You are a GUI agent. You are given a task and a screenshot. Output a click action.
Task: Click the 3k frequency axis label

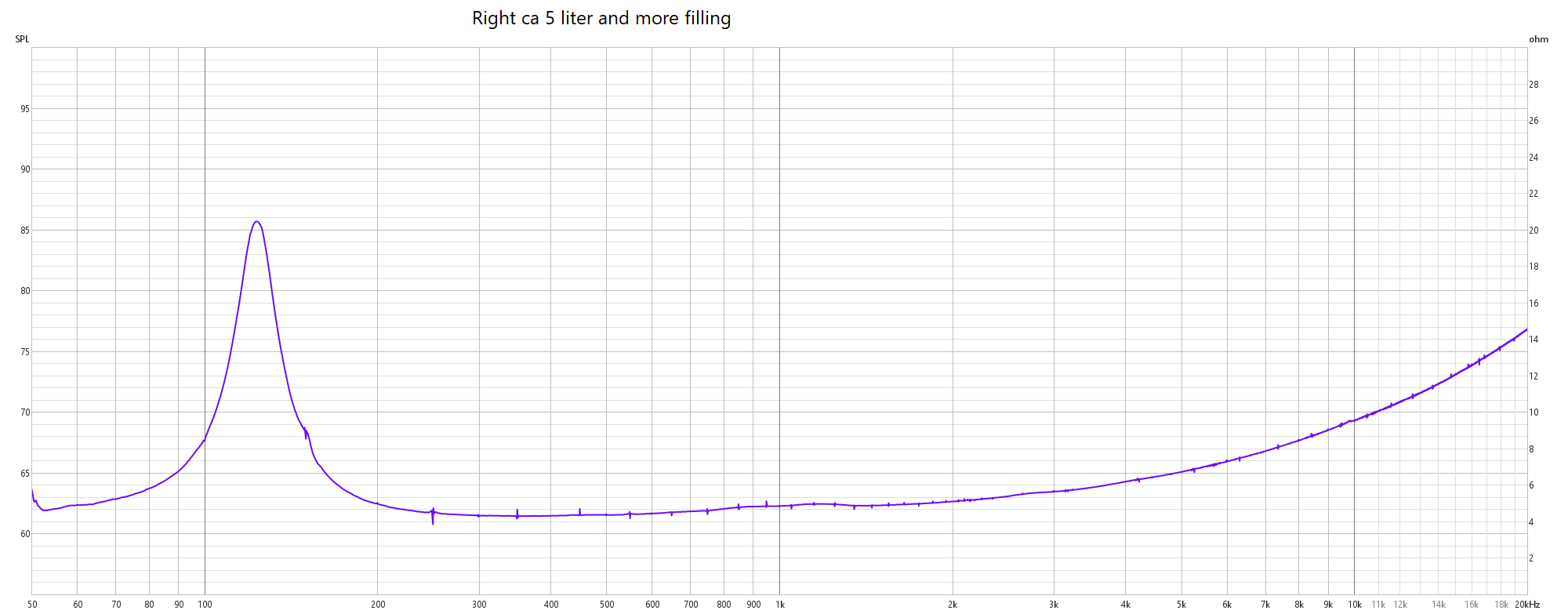pyautogui.click(x=1054, y=605)
